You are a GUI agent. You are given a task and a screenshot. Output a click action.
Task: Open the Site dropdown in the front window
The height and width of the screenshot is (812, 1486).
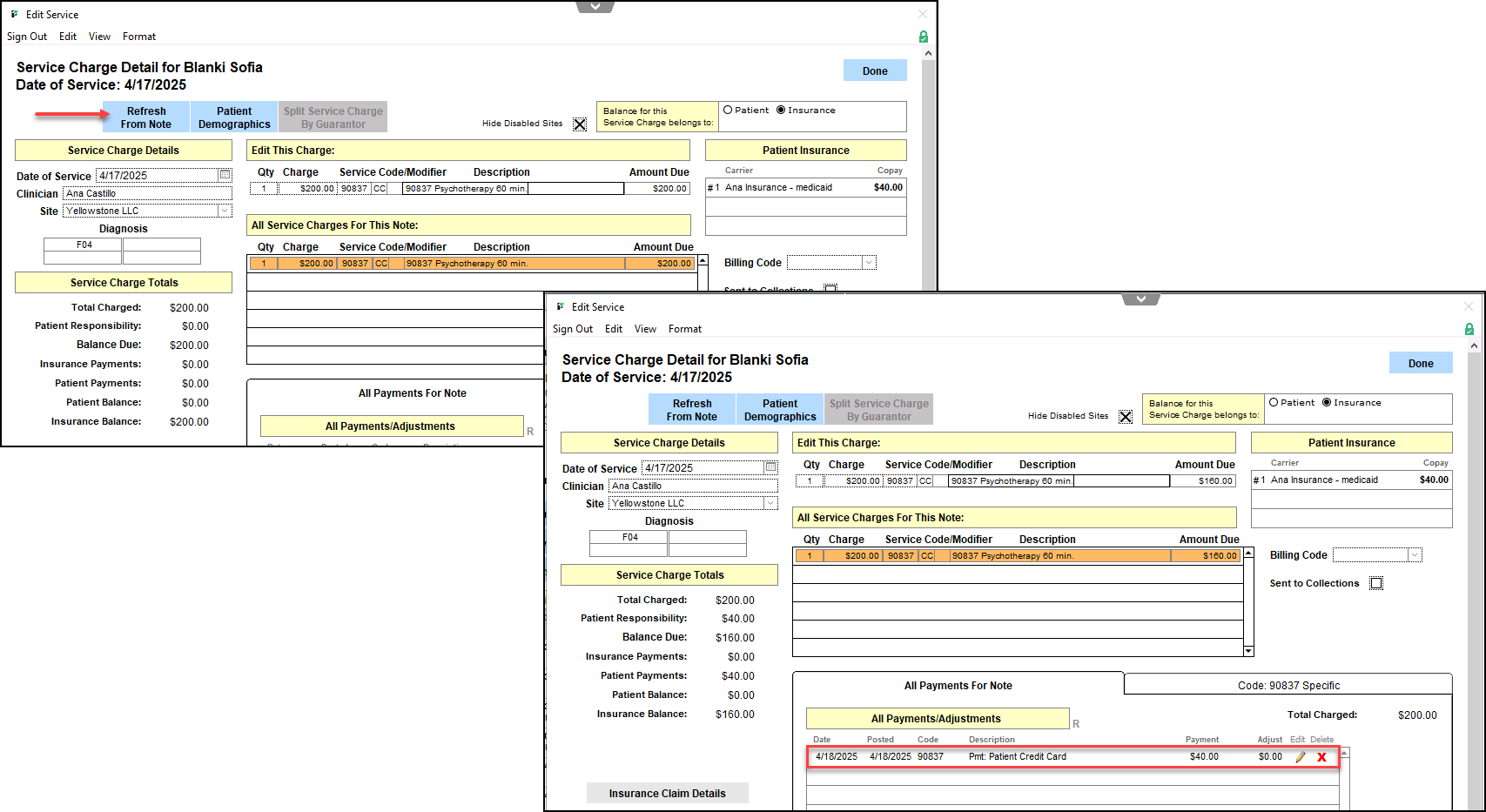(x=770, y=503)
